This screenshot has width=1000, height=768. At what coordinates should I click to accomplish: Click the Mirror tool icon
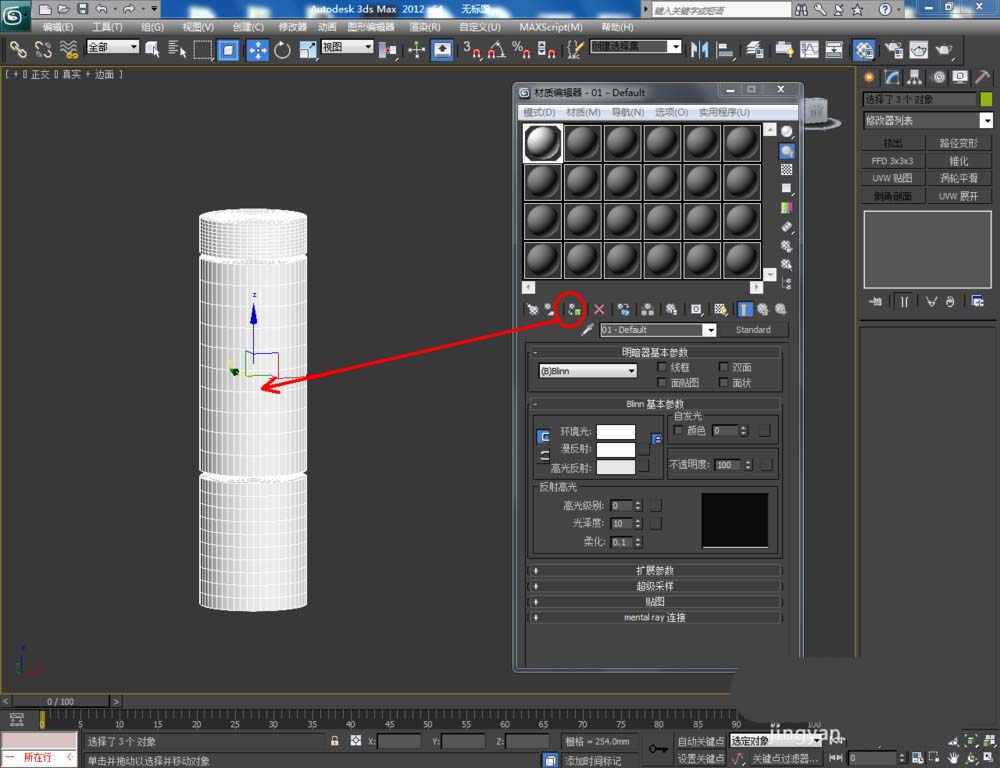point(700,50)
